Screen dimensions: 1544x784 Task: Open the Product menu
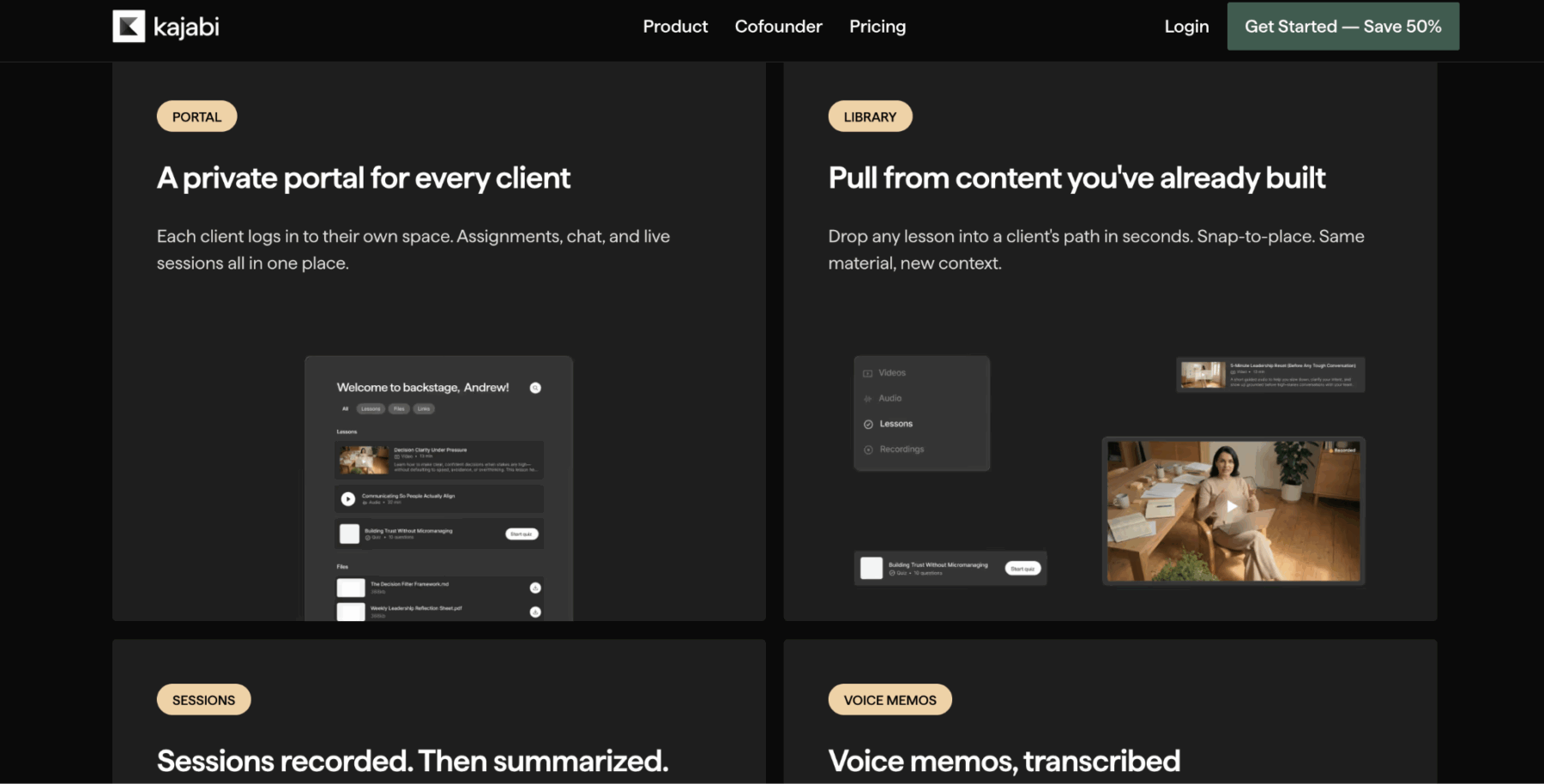click(675, 27)
